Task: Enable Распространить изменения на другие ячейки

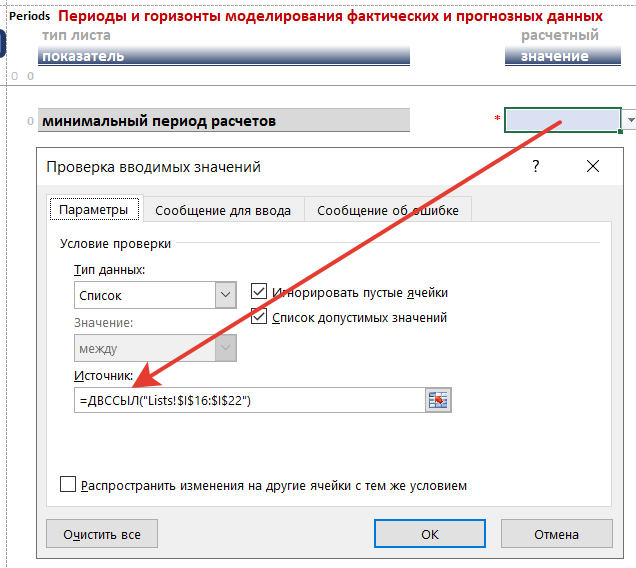Action: [68, 485]
